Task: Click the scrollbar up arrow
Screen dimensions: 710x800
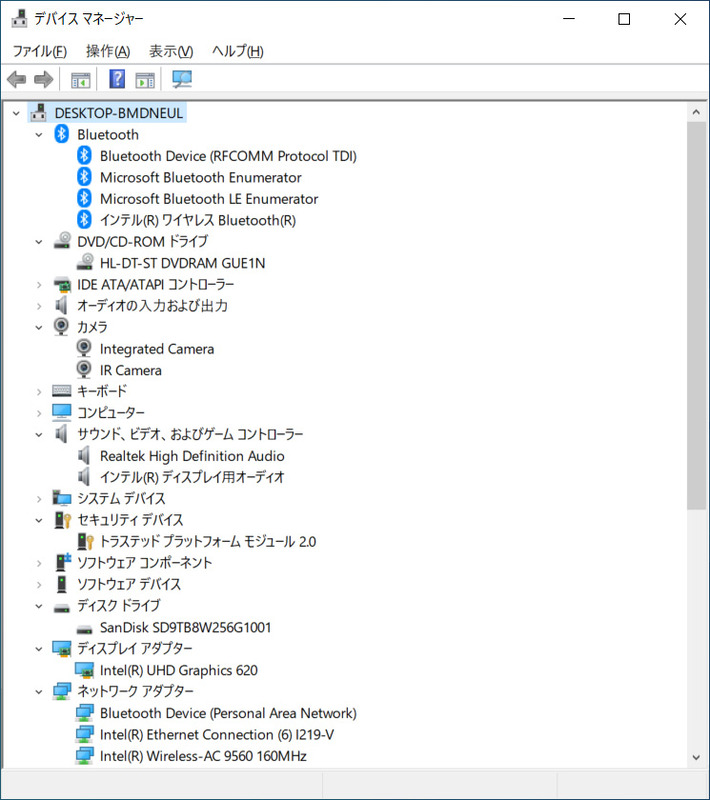Action: [x=696, y=112]
